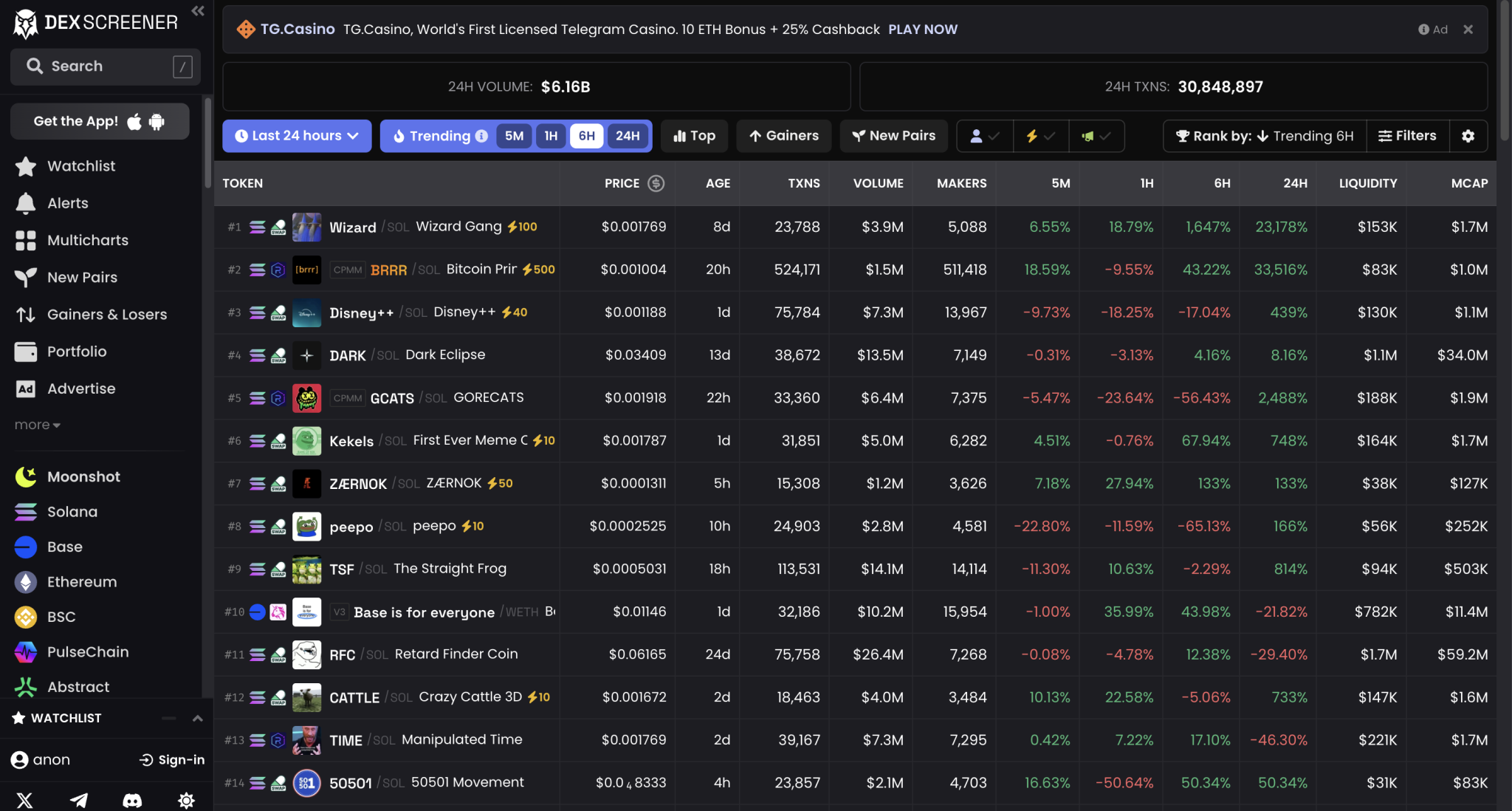Click the Trending info icon
This screenshot has height=811, width=1512.
click(481, 136)
